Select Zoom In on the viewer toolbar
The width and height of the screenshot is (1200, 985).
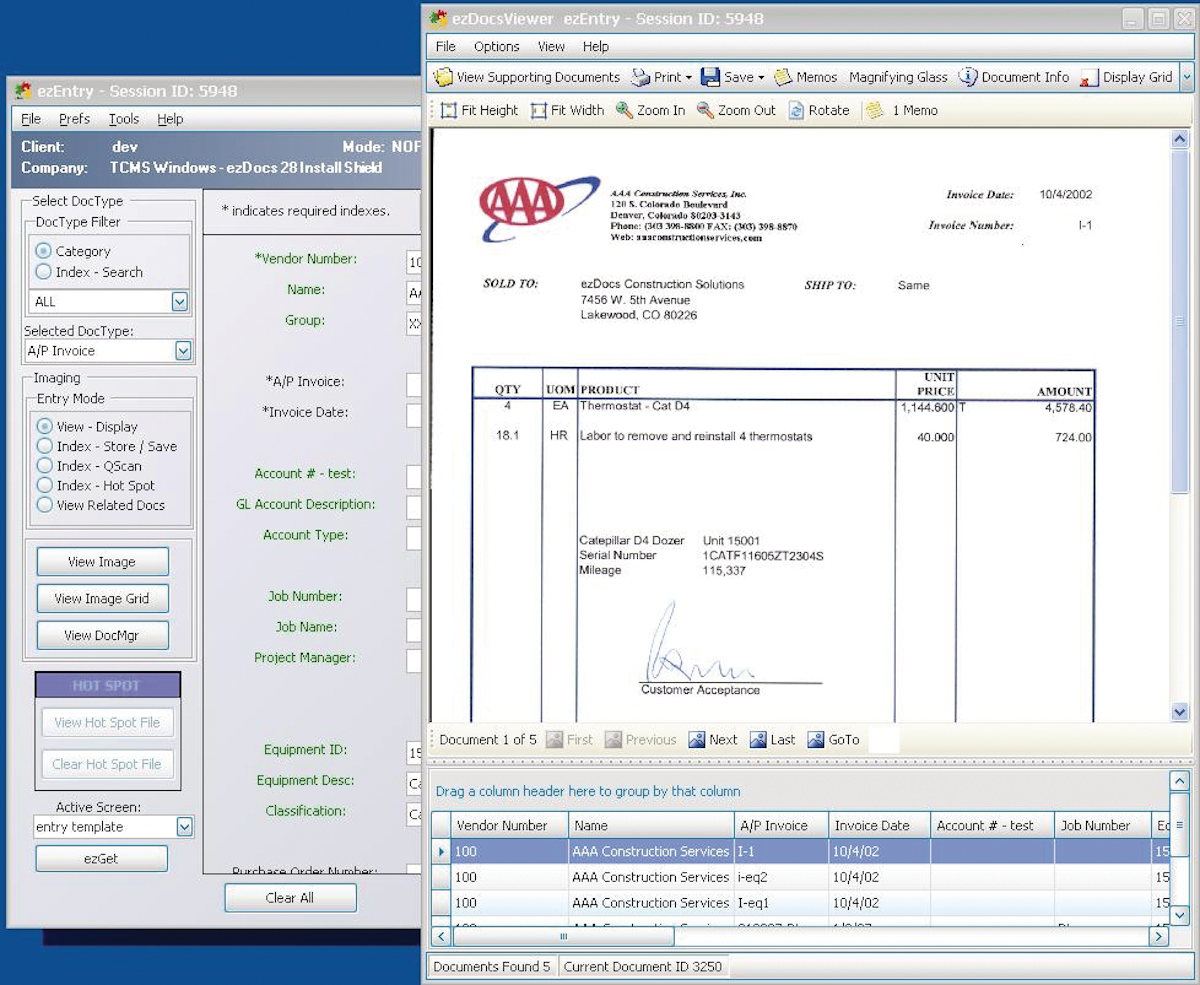click(x=650, y=111)
